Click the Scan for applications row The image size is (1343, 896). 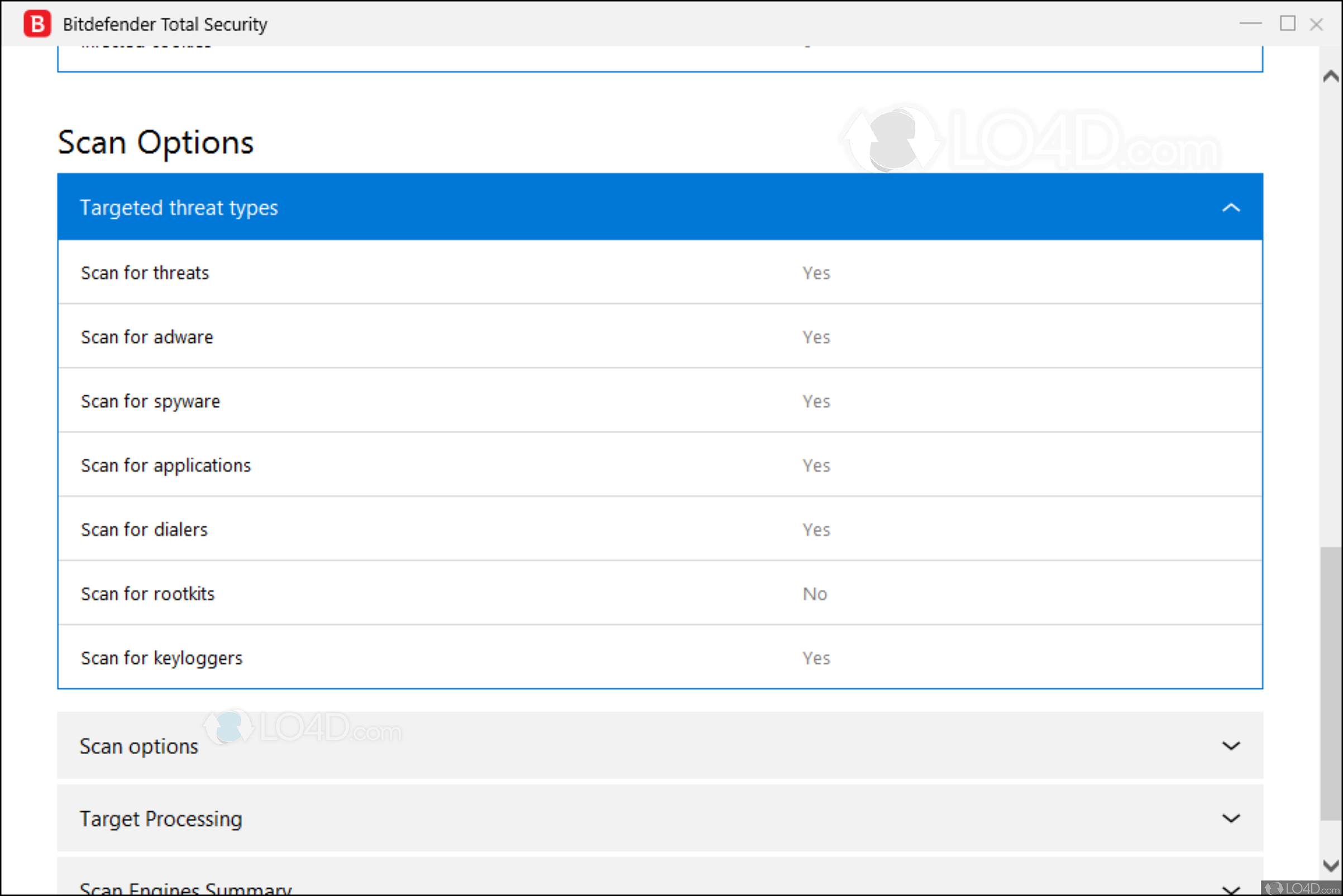coord(400,465)
